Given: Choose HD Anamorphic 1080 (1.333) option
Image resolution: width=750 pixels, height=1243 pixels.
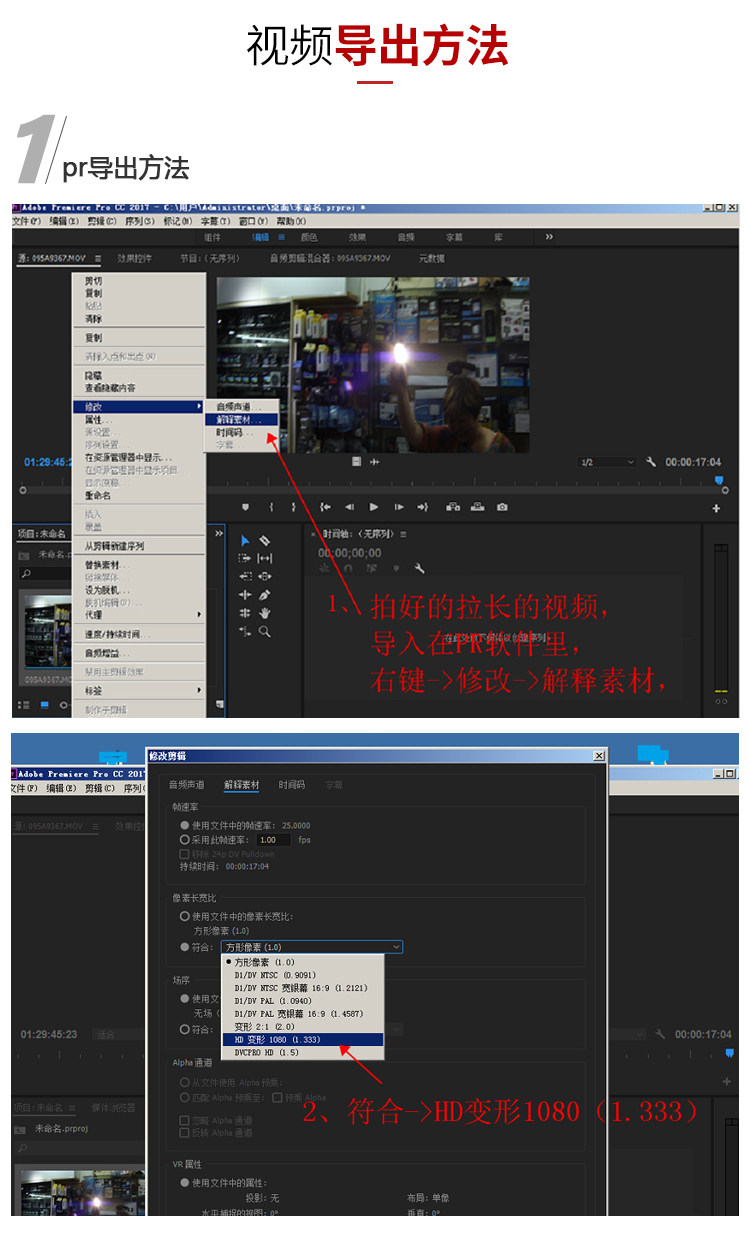Looking at the screenshot, I should pos(302,1039).
